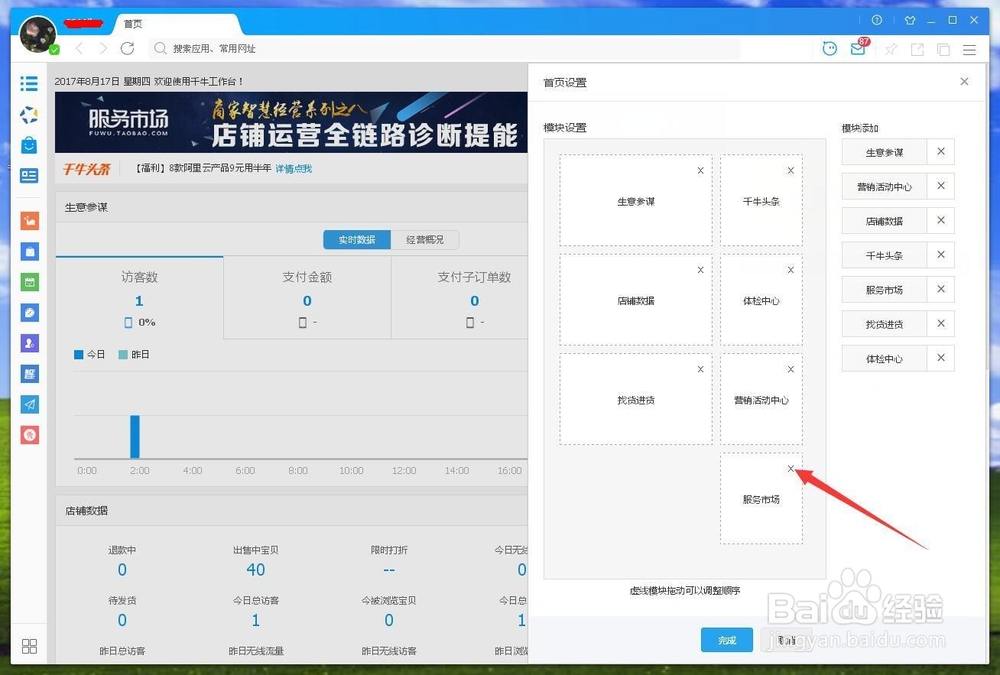Image resolution: width=1000 pixels, height=675 pixels.
Task: Click the share/export icon in toolbar
Action: click(917, 49)
